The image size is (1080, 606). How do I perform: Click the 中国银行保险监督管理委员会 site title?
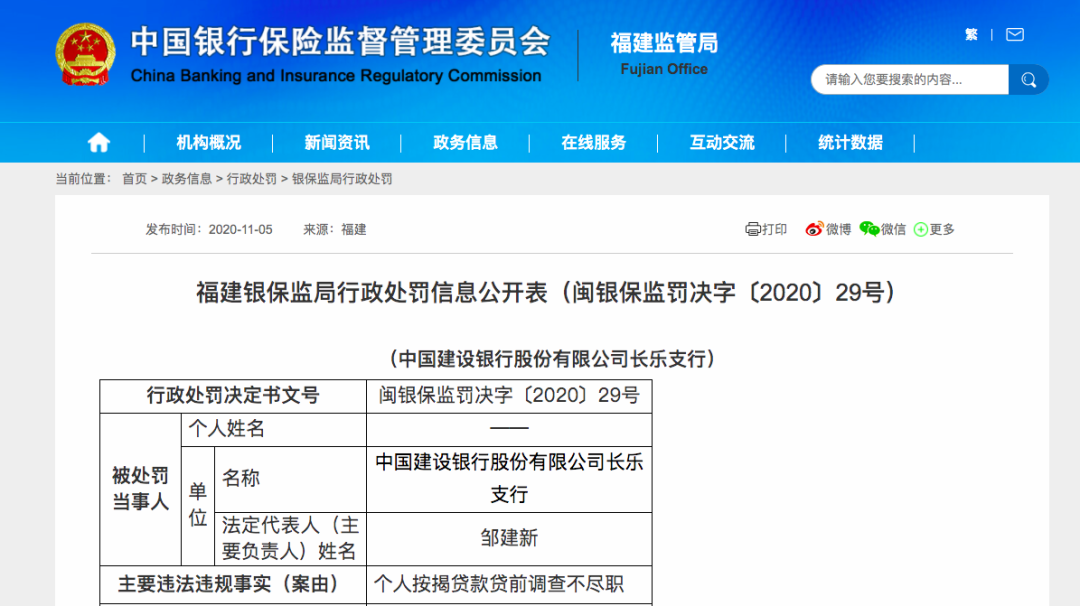340,41
